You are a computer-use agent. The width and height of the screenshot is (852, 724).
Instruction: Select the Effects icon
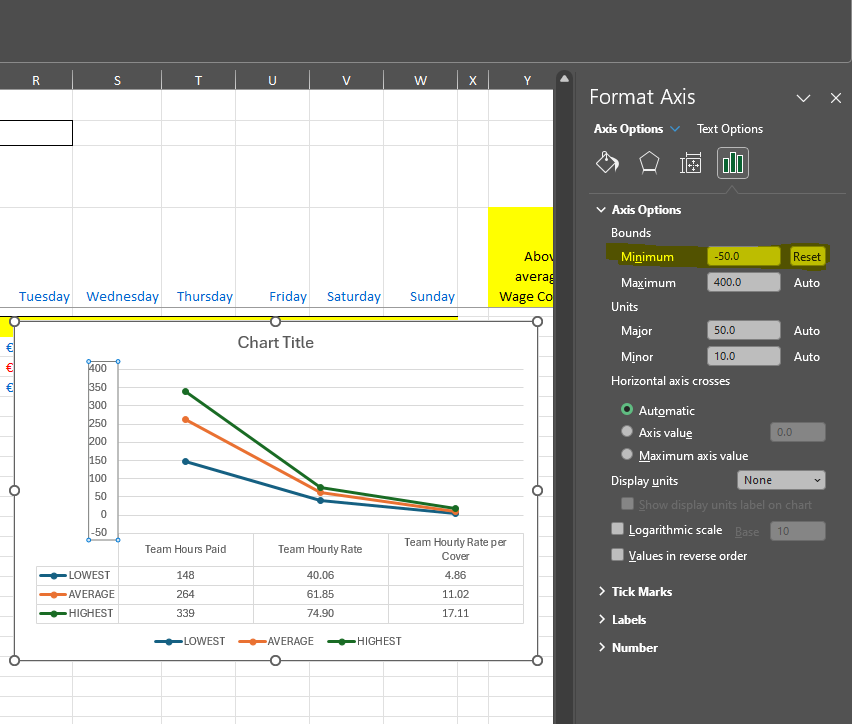pos(649,162)
